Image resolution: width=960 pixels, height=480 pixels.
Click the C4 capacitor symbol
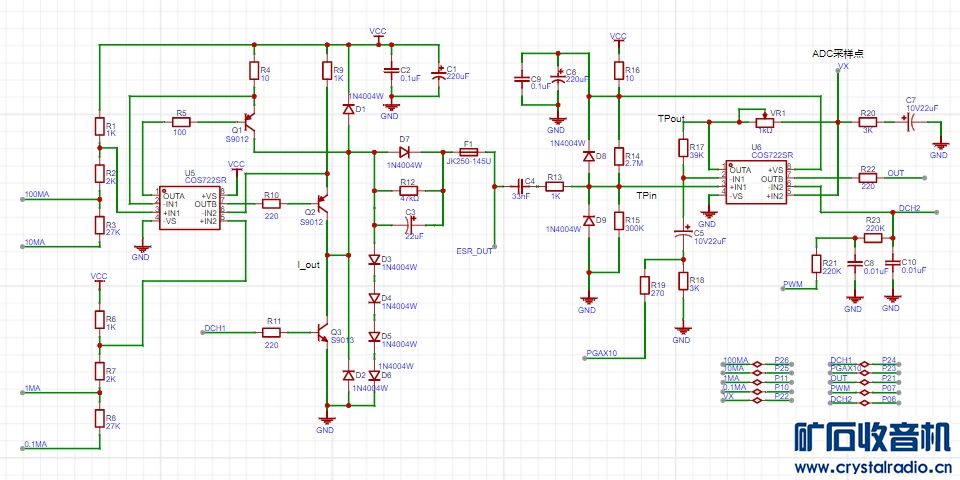click(x=522, y=186)
